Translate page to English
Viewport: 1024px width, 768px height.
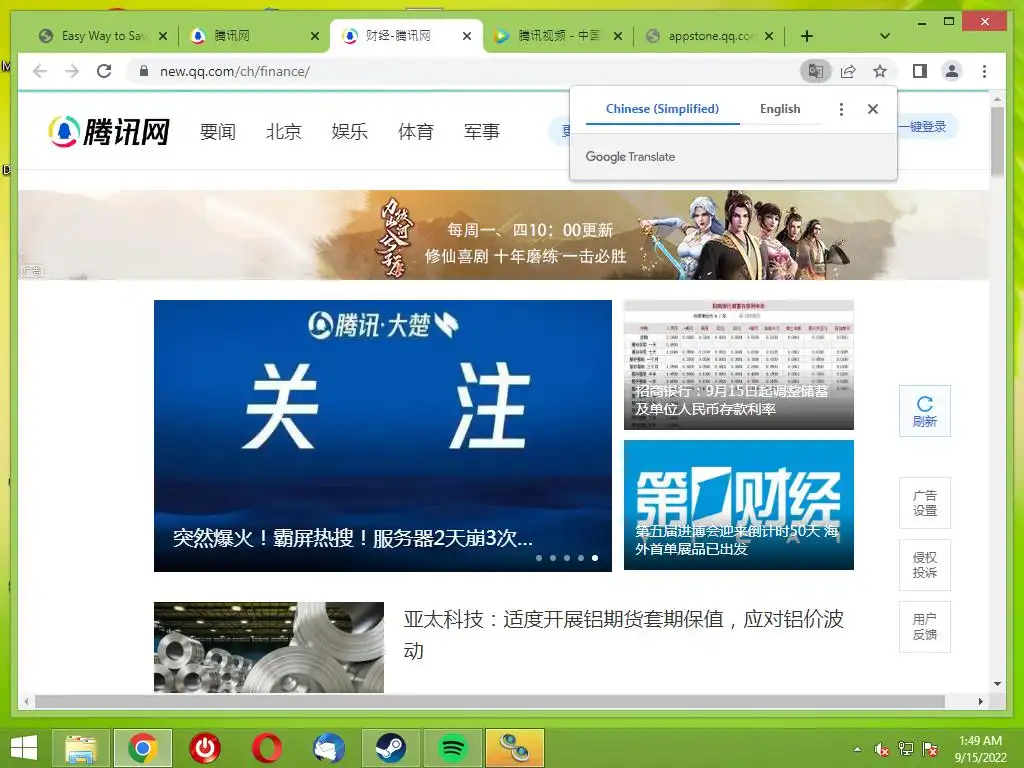coord(780,109)
